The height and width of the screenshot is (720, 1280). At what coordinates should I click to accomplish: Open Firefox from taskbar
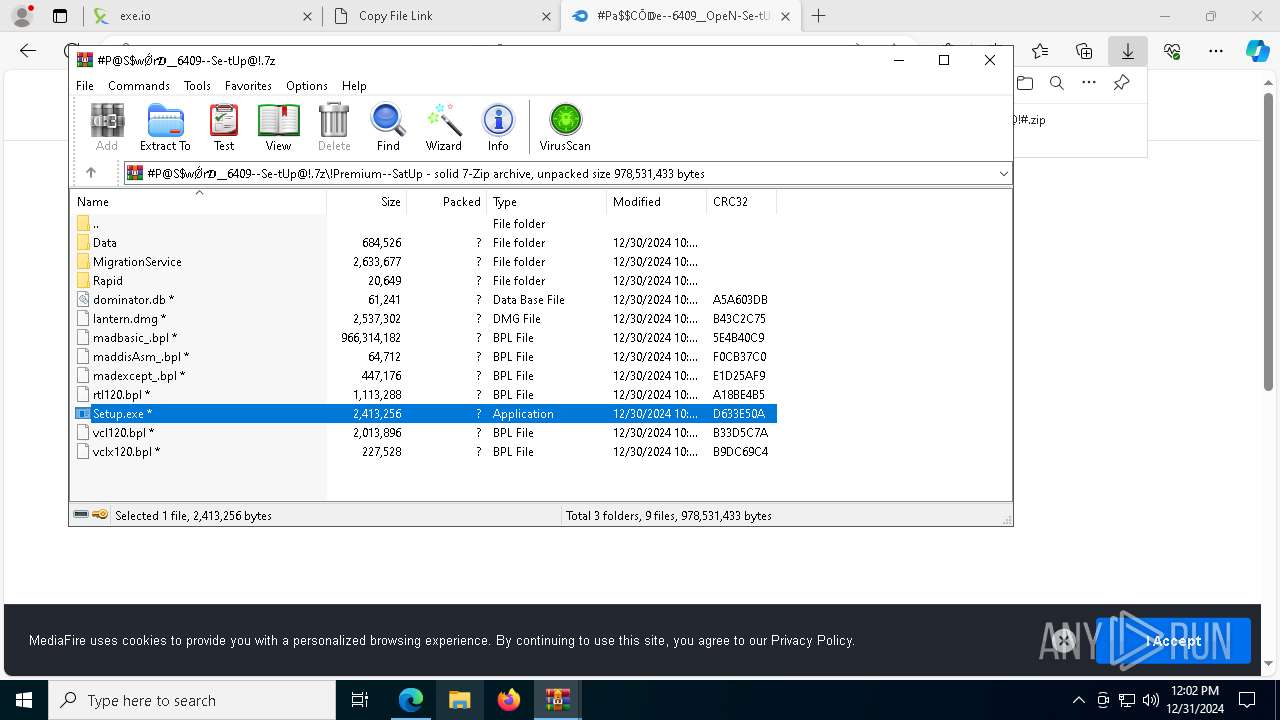508,700
